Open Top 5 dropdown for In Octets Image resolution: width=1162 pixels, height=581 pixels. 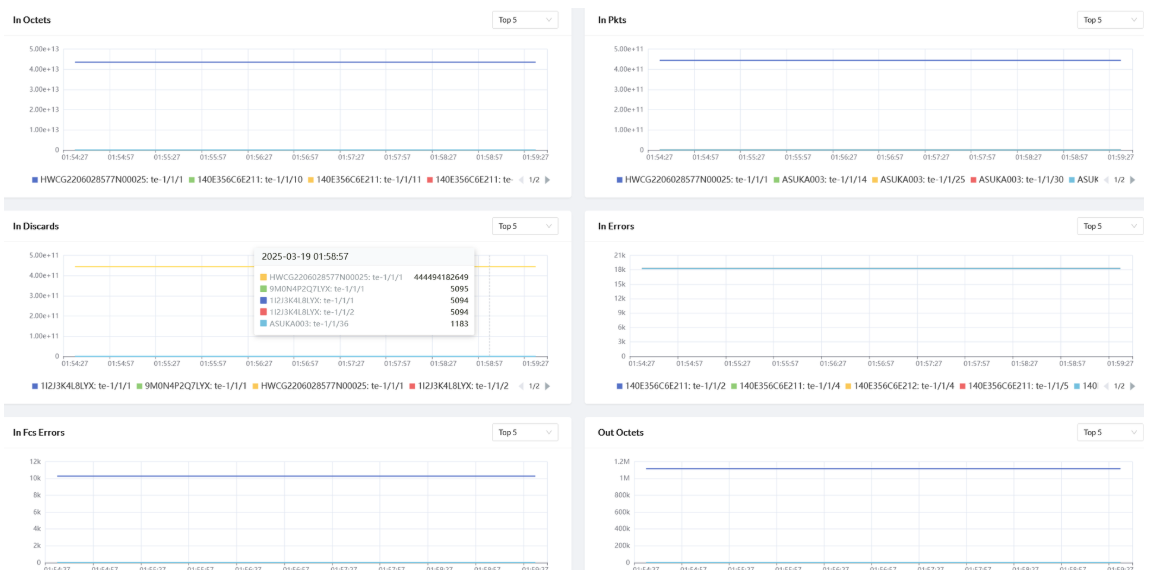tap(525, 20)
